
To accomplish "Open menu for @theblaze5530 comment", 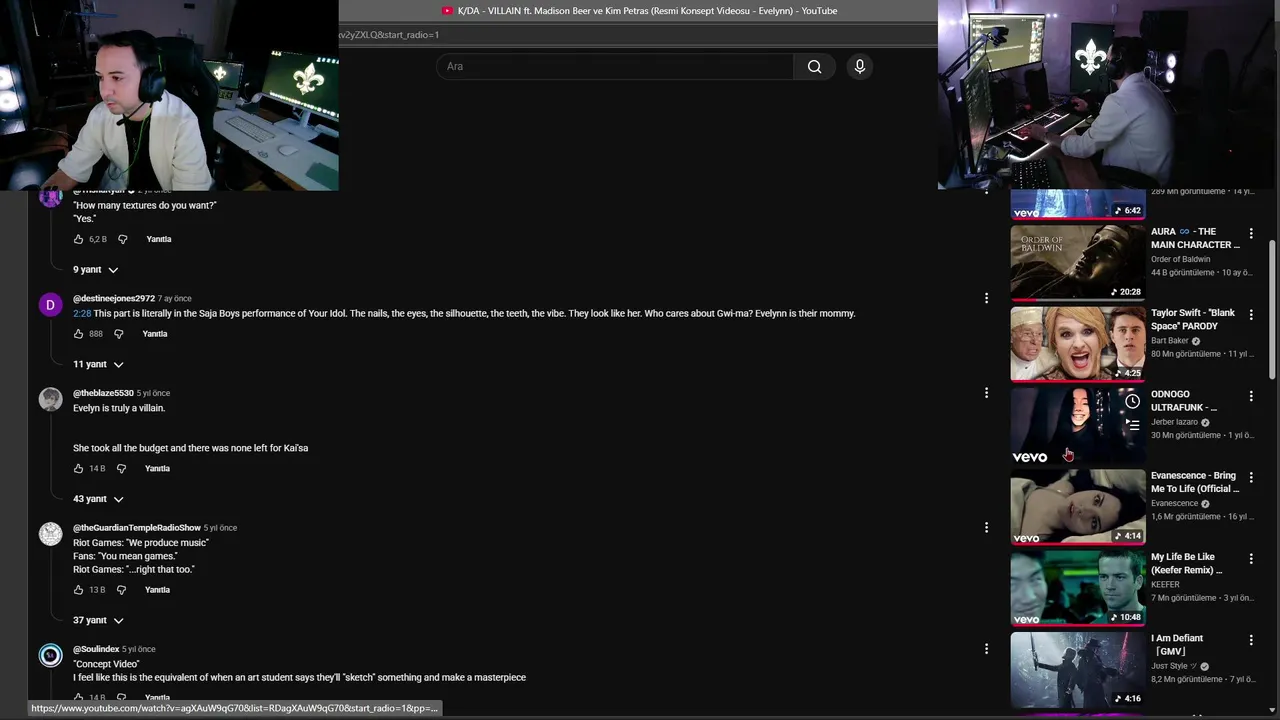I will pos(986,393).
